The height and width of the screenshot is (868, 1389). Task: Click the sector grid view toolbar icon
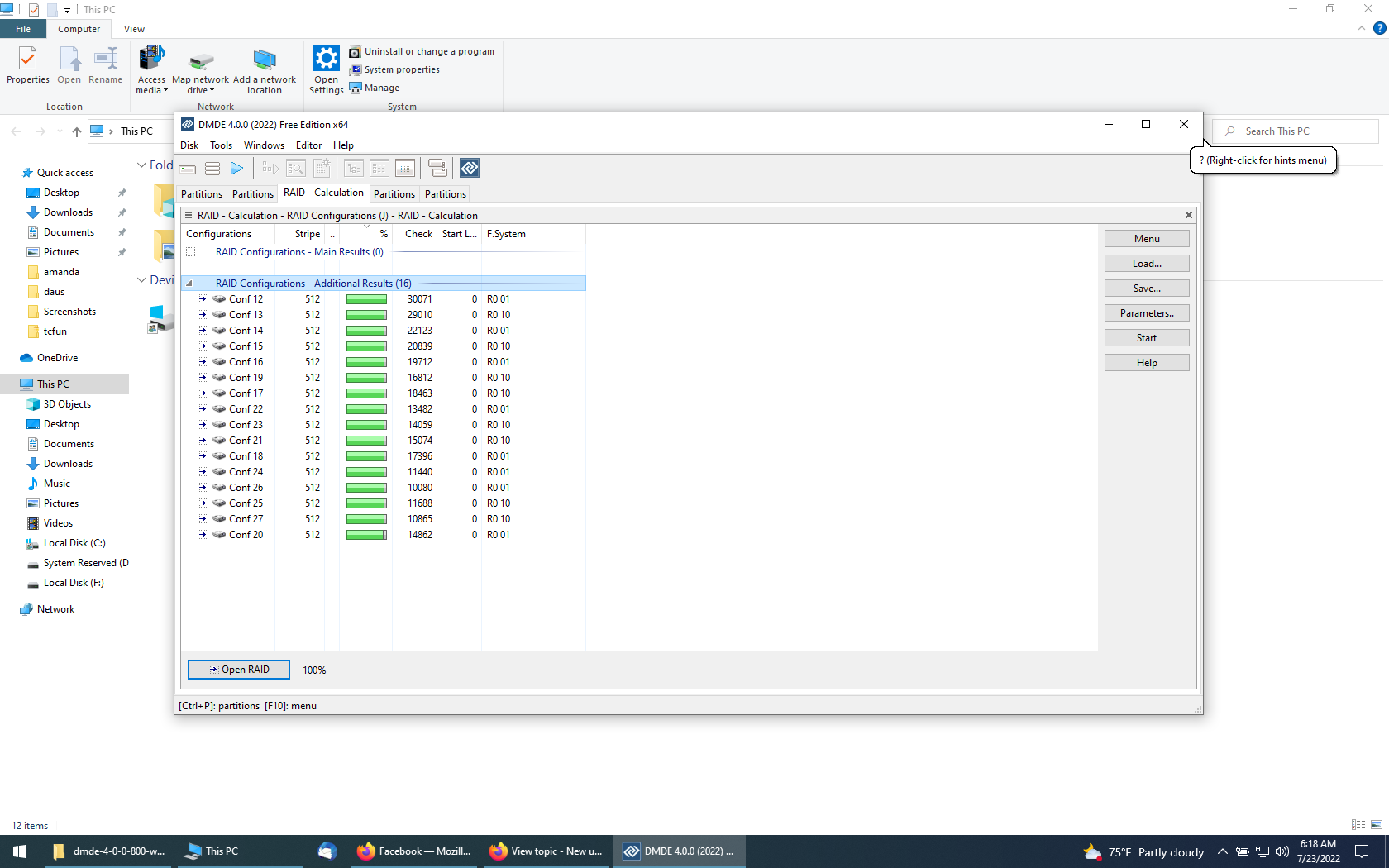[405, 169]
